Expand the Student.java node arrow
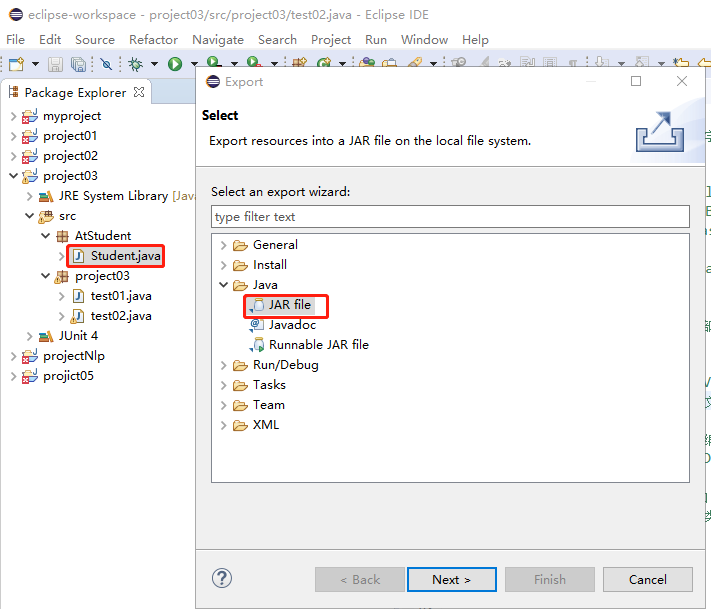The image size is (711, 609). [62, 256]
